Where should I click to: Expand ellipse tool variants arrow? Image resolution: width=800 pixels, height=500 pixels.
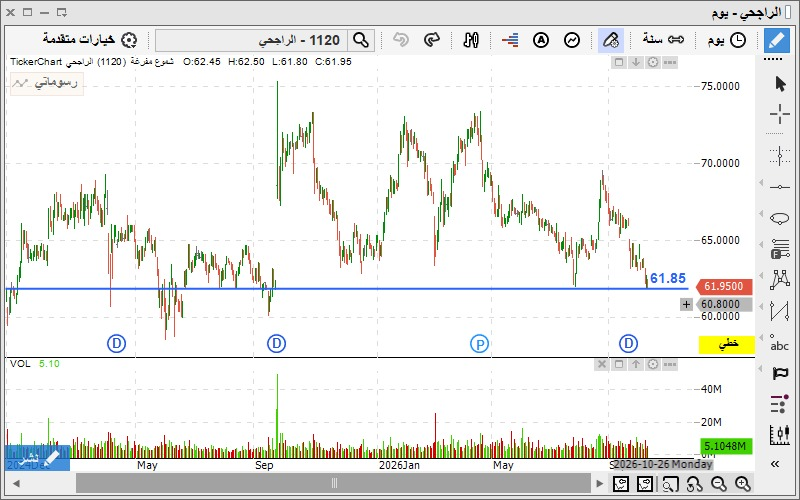pyautogui.click(x=762, y=213)
